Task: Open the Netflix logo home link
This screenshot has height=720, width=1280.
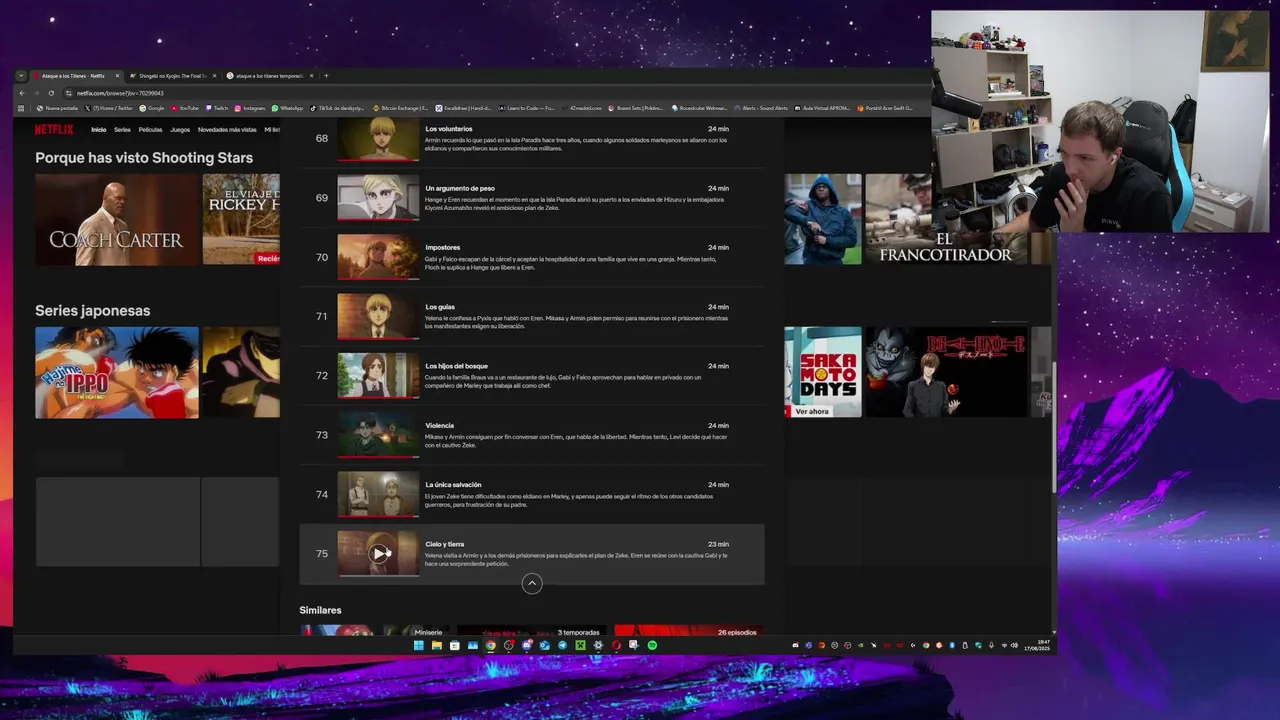Action: click(x=54, y=129)
